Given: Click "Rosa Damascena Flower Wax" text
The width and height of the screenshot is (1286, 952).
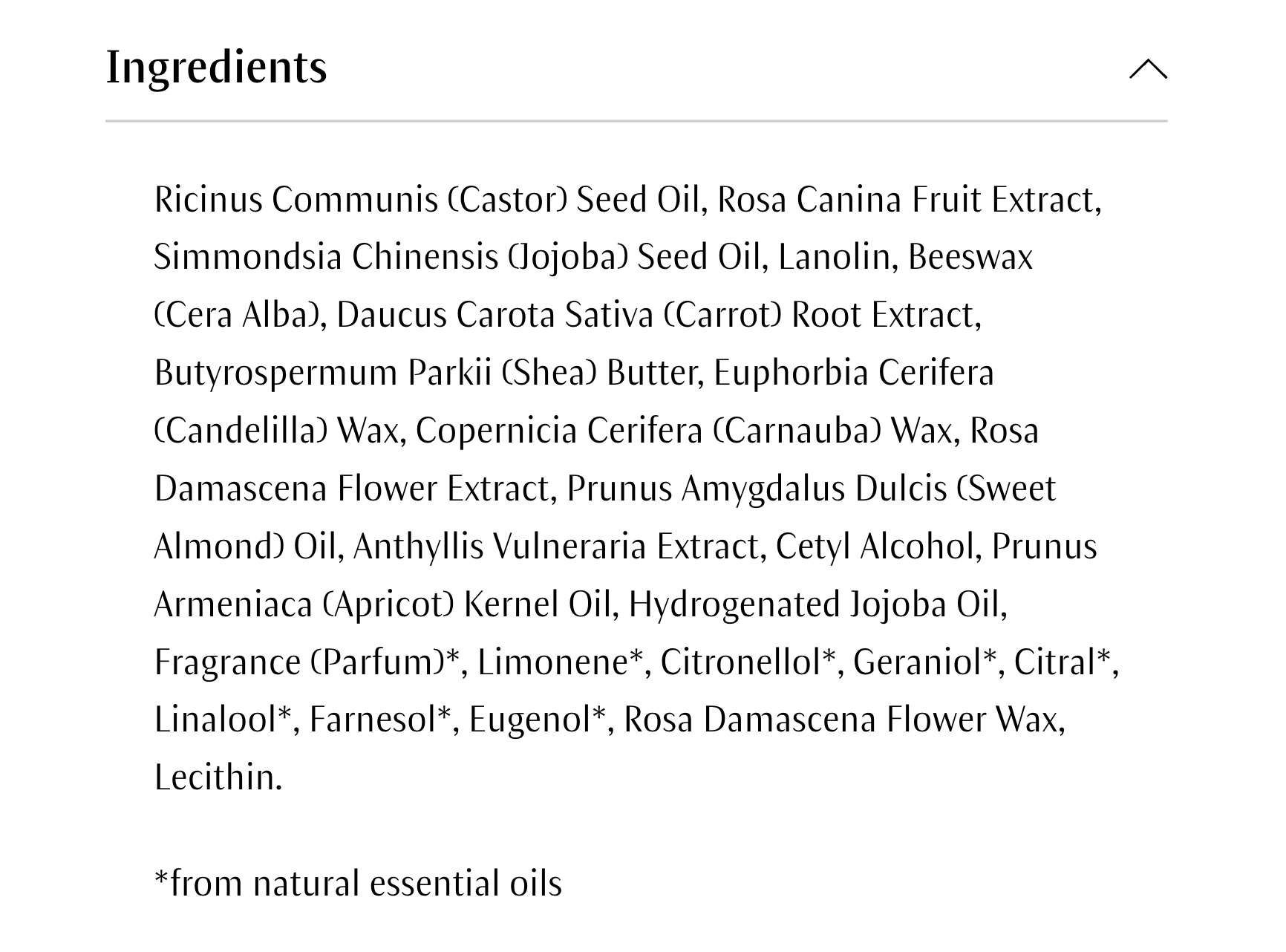Looking at the screenshot, I should pyautogui.click(x=842, y=720).
